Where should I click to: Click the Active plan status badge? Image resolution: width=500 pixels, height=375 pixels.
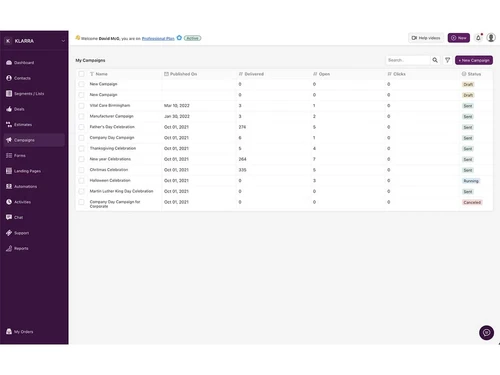[192, 38]
